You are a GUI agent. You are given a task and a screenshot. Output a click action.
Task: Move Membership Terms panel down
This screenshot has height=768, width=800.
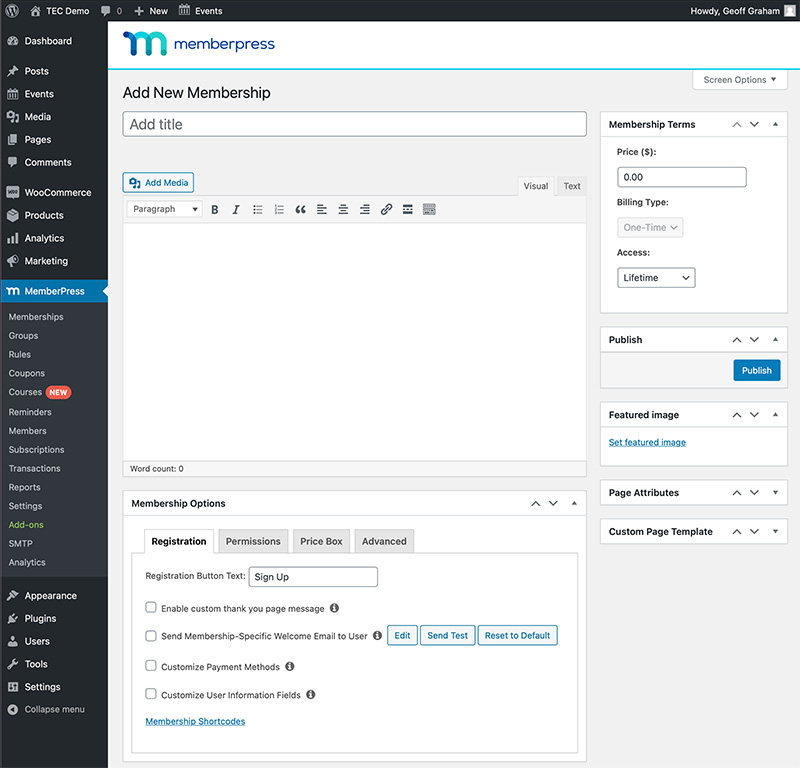coord(755,125)
